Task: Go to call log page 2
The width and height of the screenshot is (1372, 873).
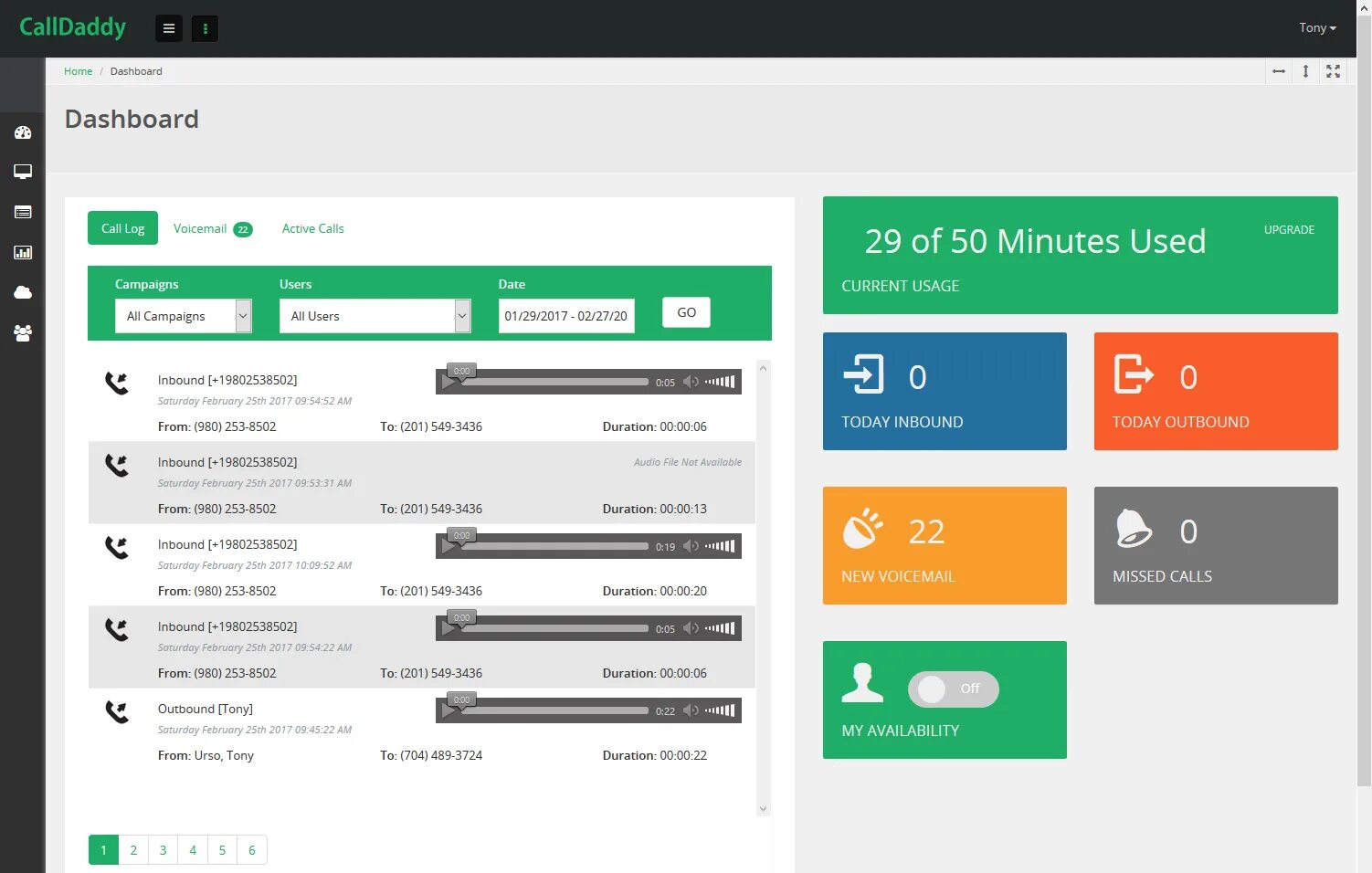Action: tap(133, 850)
